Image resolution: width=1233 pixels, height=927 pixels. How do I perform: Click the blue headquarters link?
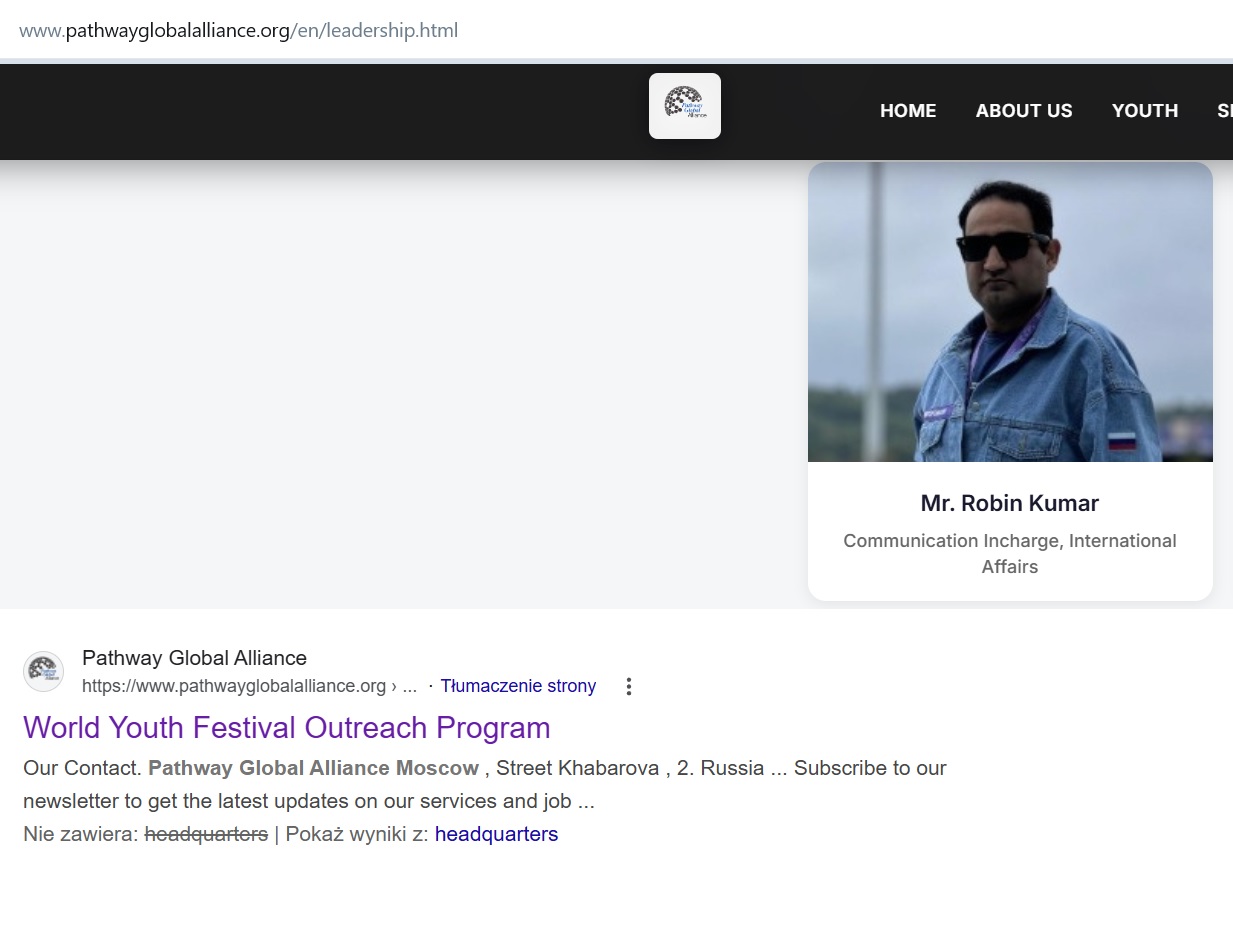[496, 834]
